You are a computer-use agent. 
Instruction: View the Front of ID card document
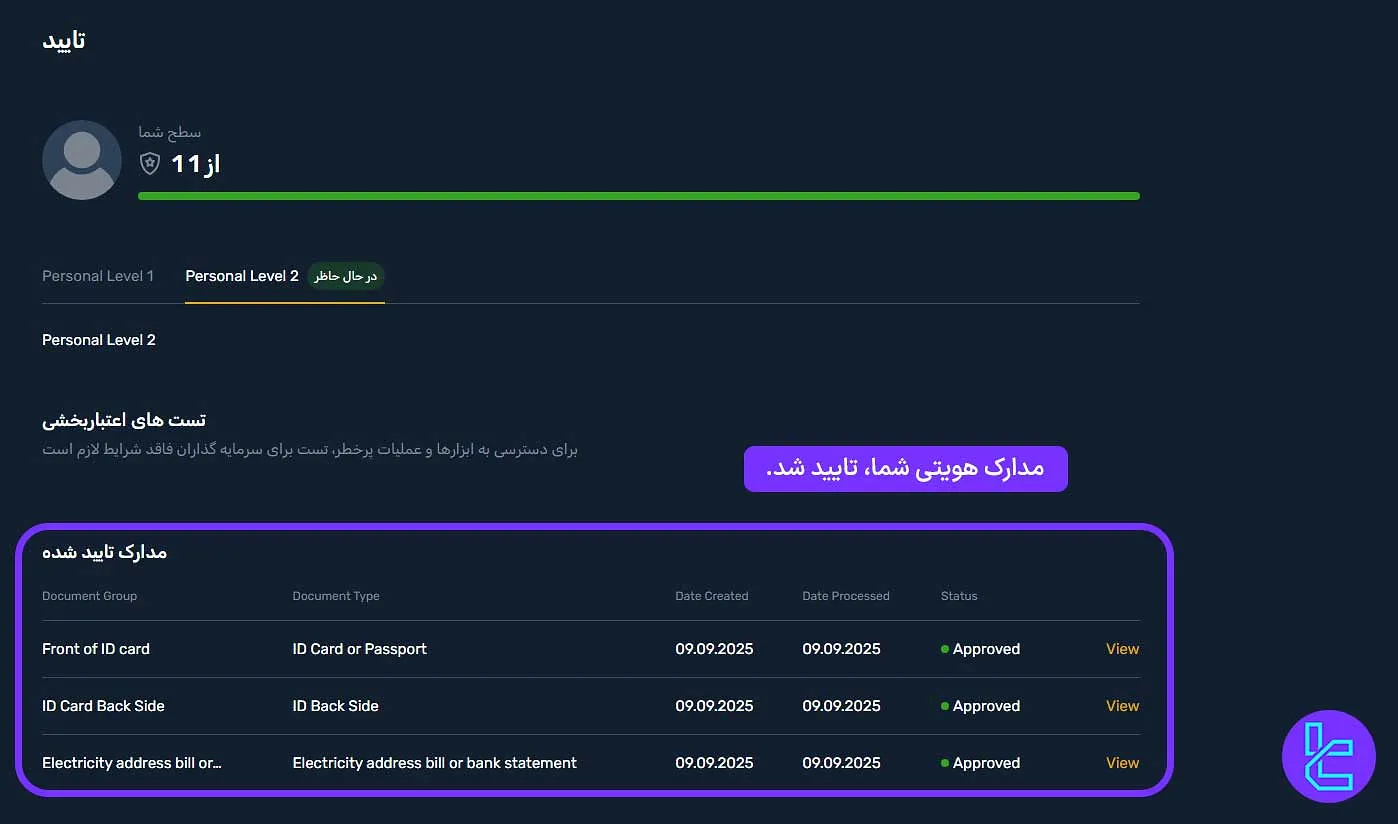coord(1121,649)
